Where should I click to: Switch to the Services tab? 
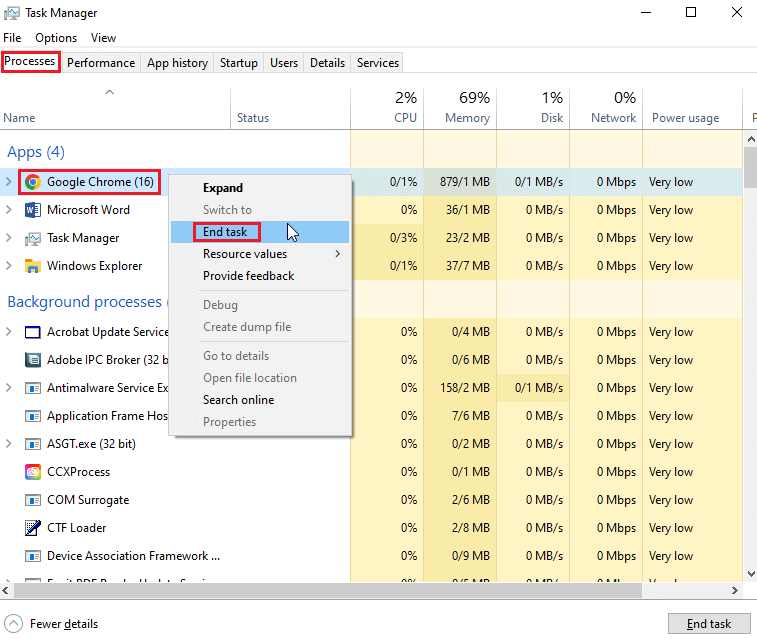378,63
